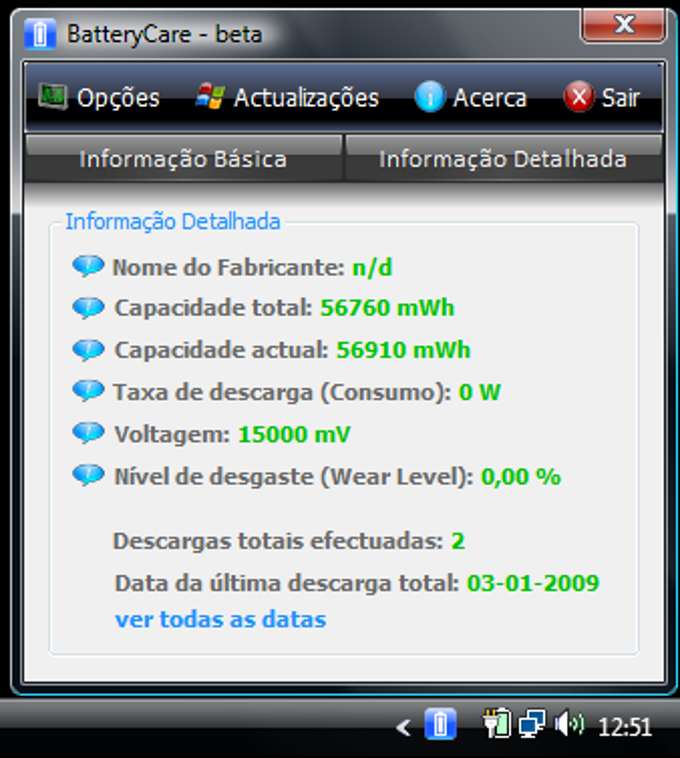Click the power plug battery tray icon
The width and height of the screenshot is (680, 758).
[497, 723]
